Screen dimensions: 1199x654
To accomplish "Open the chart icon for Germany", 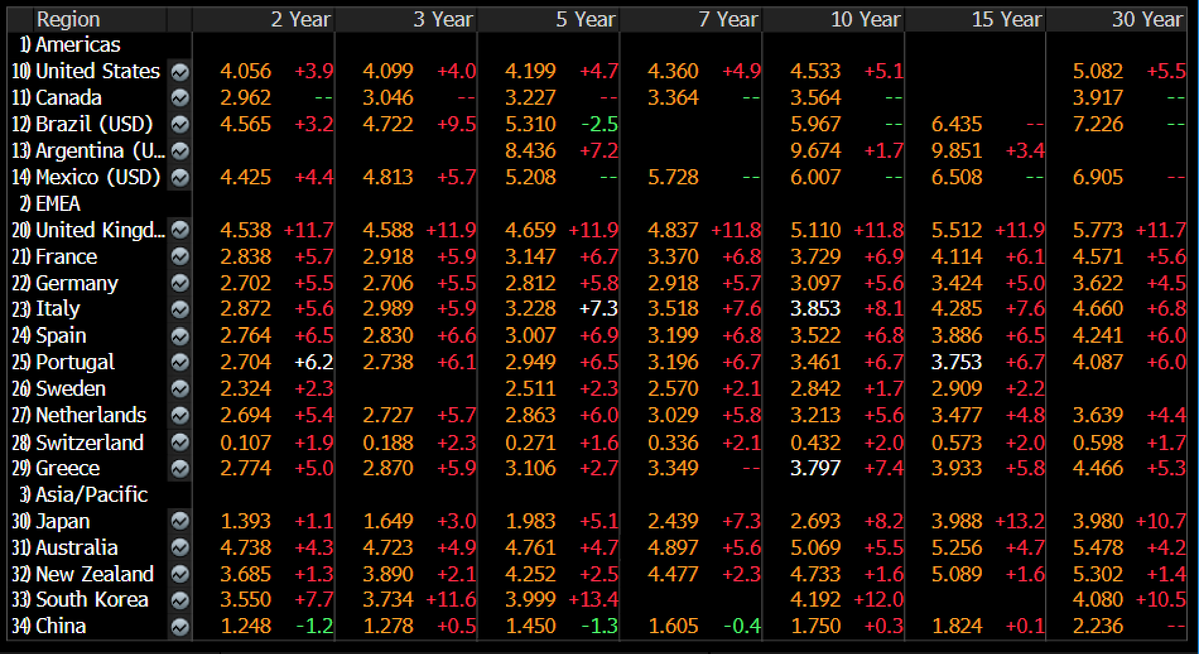I will [180, 284].
